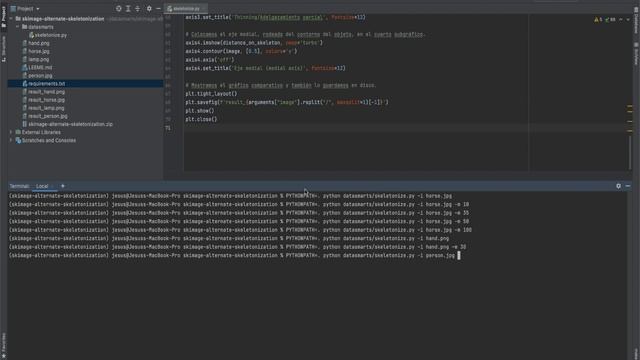
Task: Click the editor vertical scrollbar warning stripe
Action: pos(629,107)
